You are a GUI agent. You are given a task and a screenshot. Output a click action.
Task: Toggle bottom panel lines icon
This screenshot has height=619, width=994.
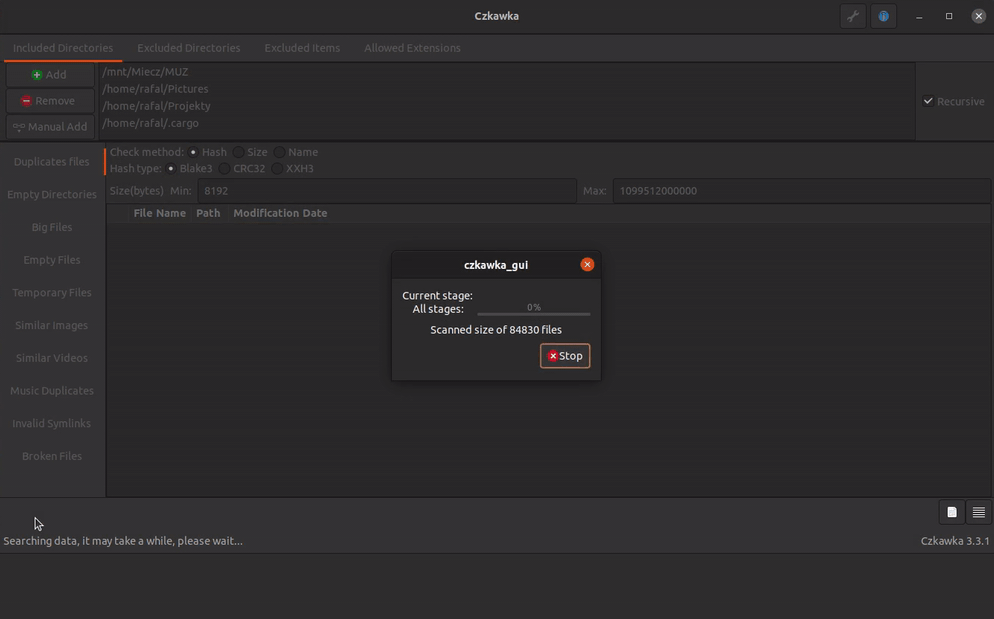pyautogui.click(x=979, y=512)
